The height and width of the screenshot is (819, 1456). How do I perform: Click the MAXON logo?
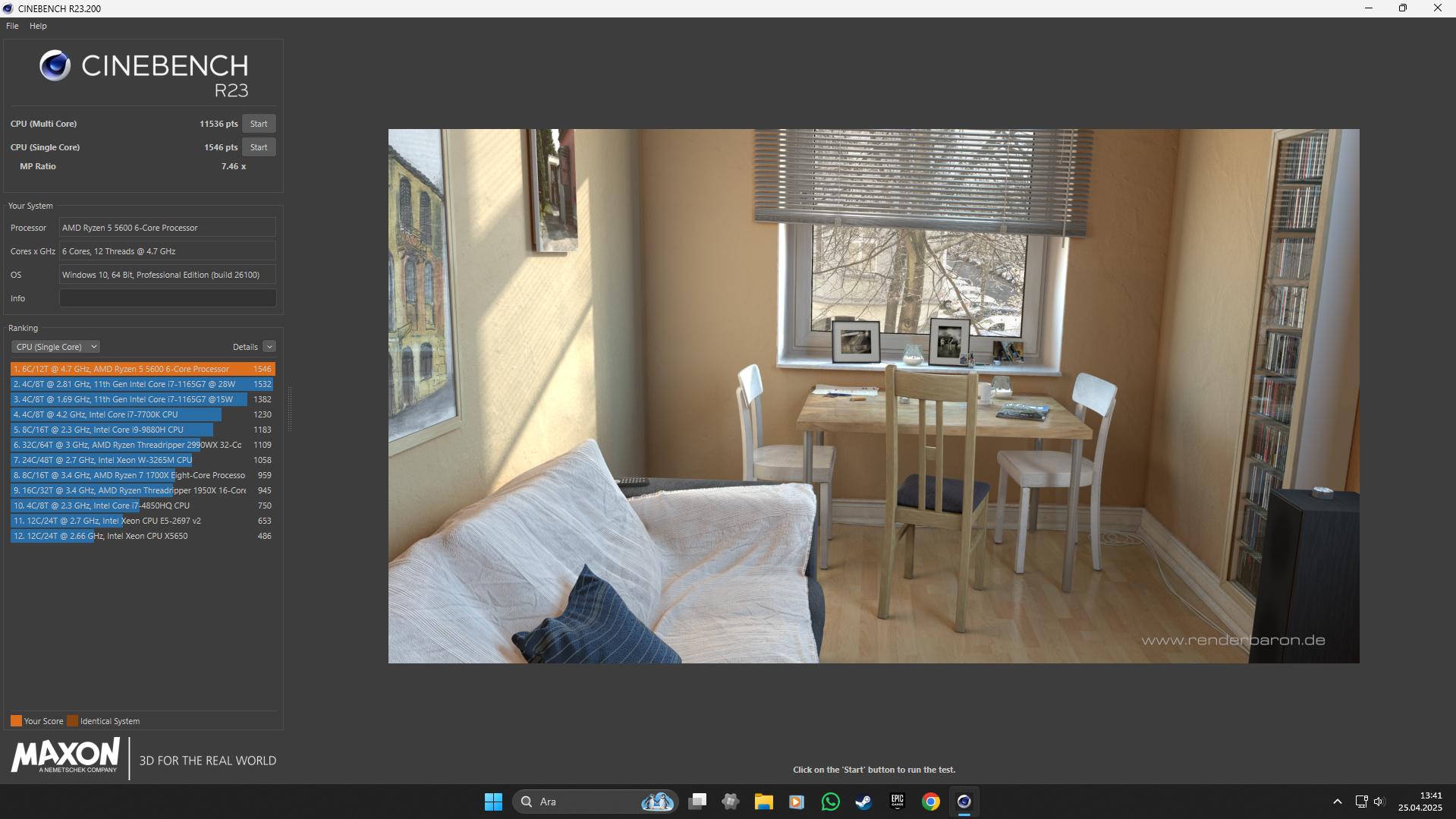pyautogui.click(x=65, y=756)
